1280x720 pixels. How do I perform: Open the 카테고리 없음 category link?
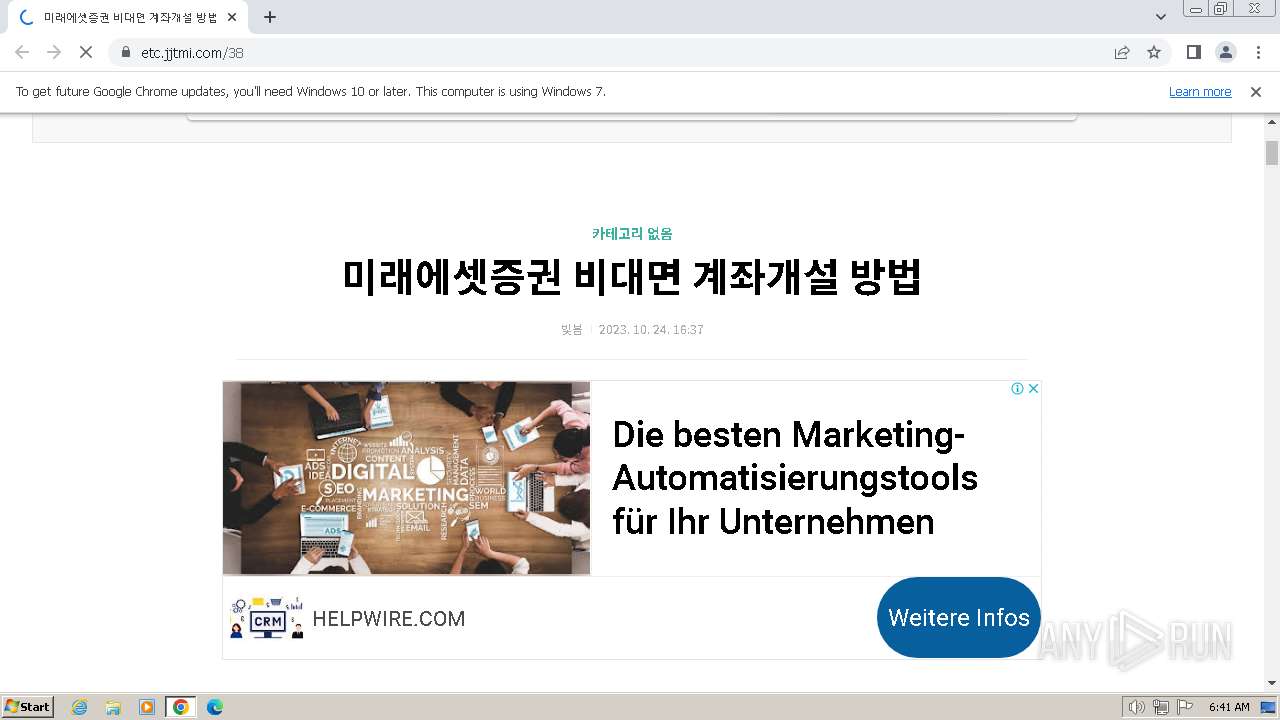pyautogui.click(x=632, y=233)
